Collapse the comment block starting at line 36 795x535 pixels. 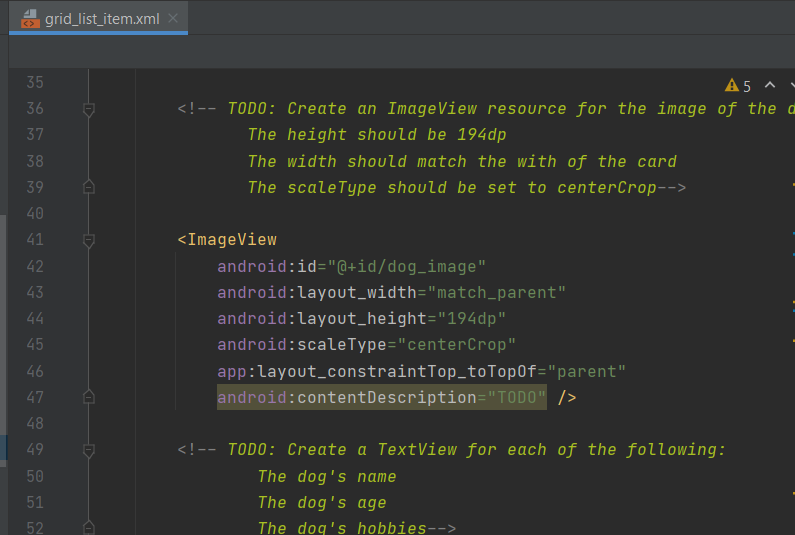tap(89, 109)
